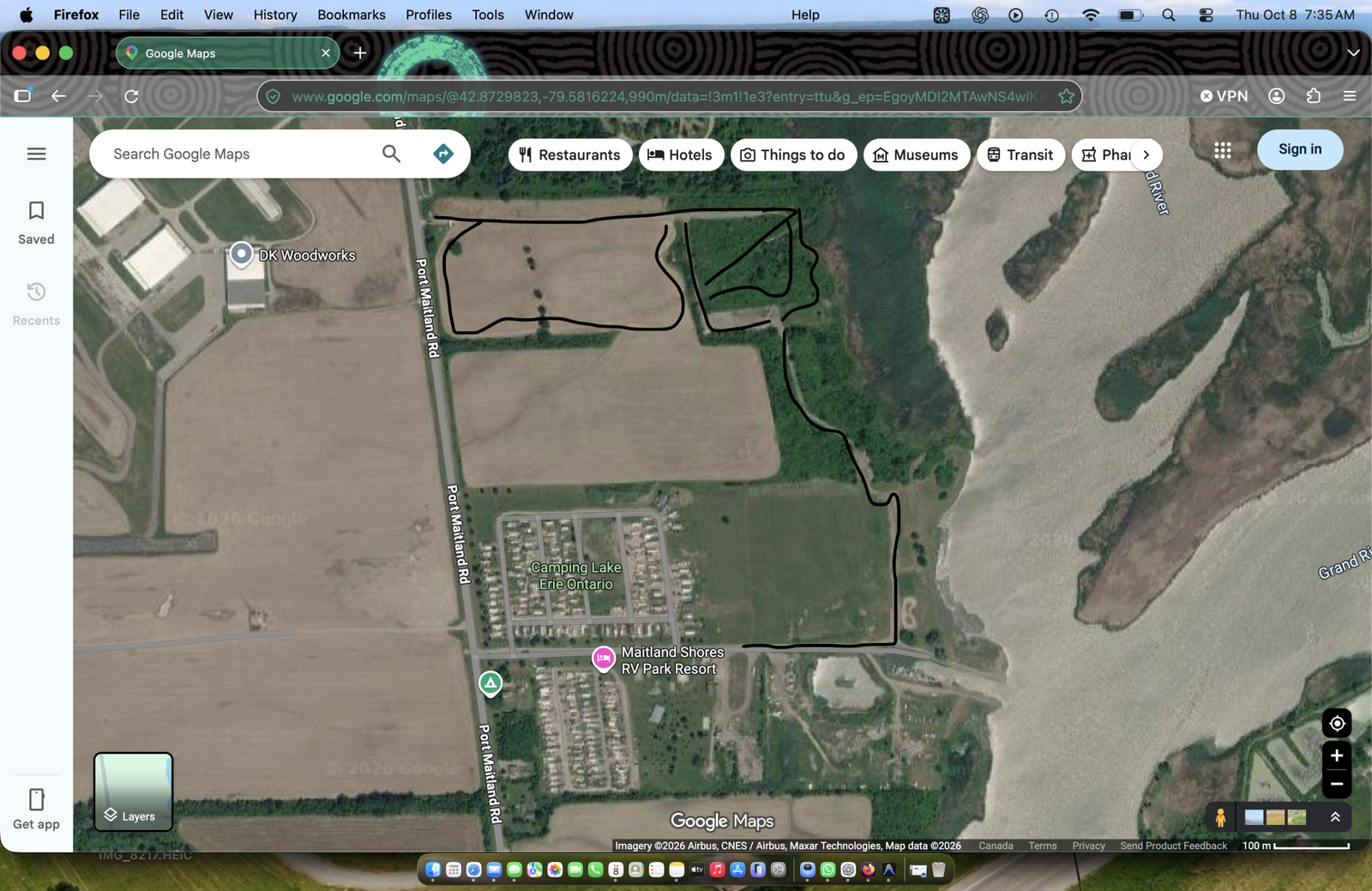1372x891 pixels.
Task: Open Firefox application menu (hamburger)
Action: pyautogui.click(x=1349, y=96)
